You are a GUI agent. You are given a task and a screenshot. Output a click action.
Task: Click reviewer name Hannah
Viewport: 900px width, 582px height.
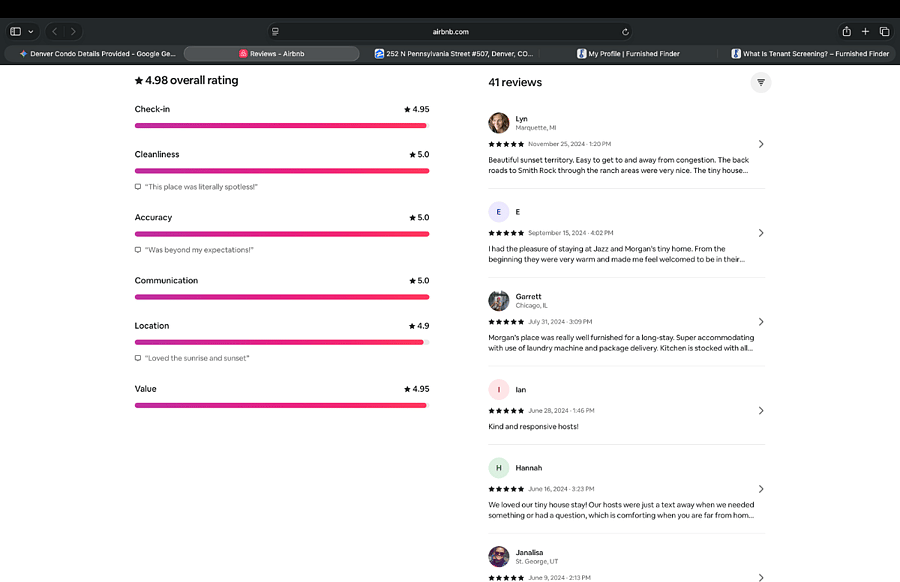pyautogui.click(x=529, y=468)
